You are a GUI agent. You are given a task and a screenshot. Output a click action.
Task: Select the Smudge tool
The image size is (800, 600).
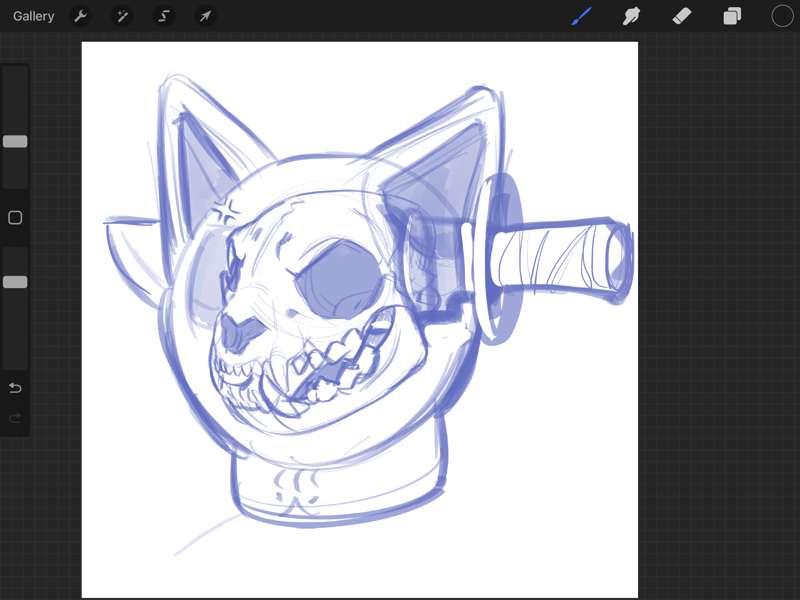(x=631, y=16)
